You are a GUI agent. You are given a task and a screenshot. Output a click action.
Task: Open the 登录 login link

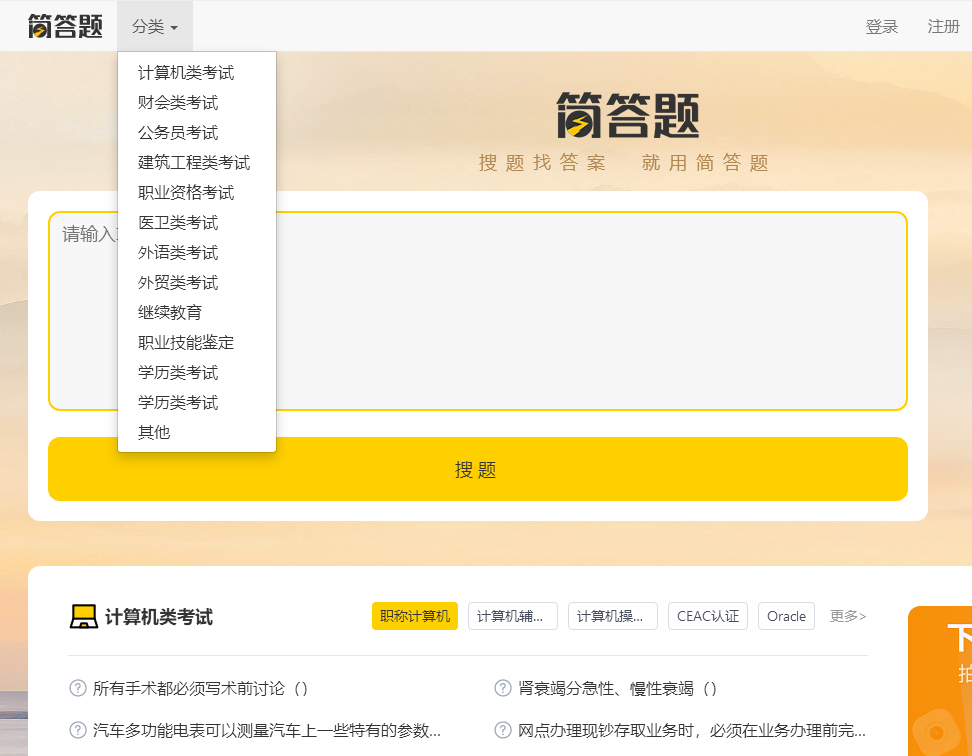(x=882, y=27)
